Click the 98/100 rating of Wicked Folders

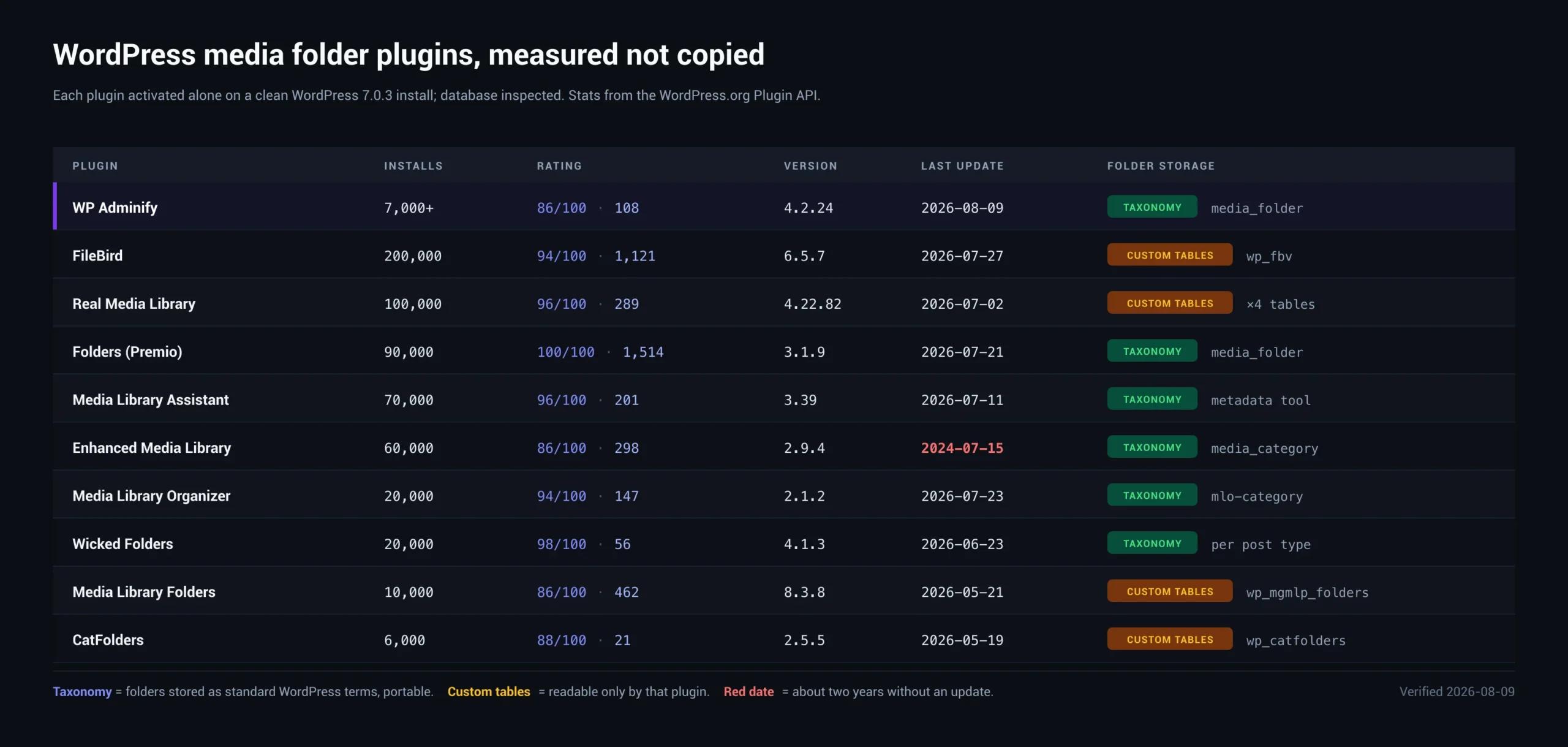point(562,544)
